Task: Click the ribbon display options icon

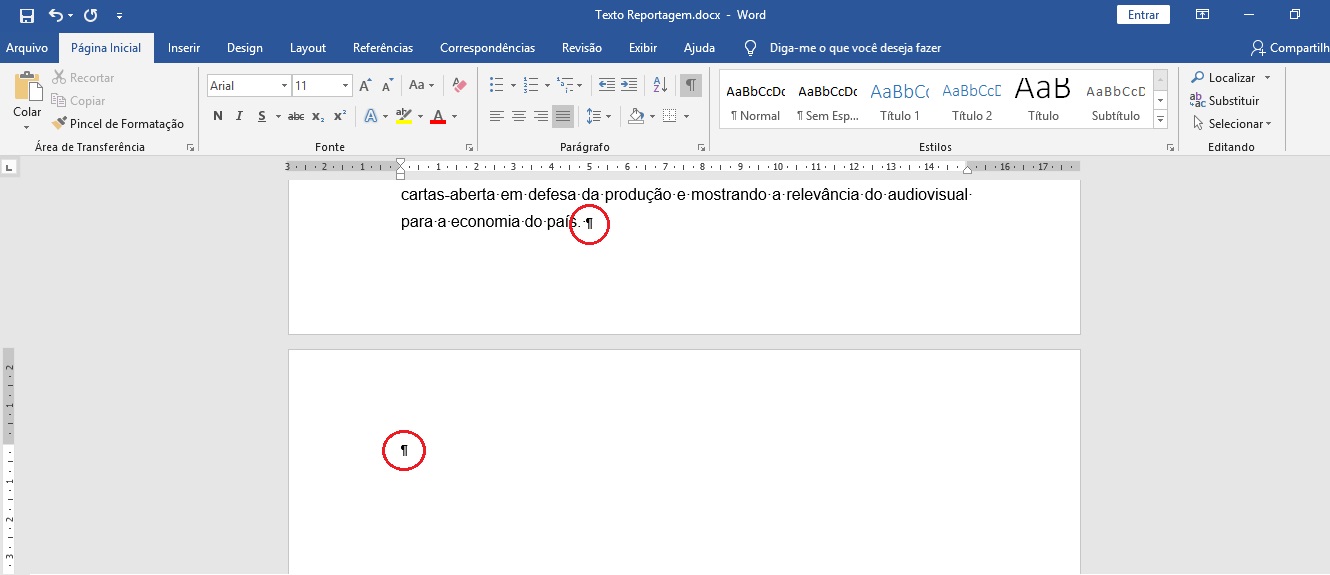Action: [1203, 15]
